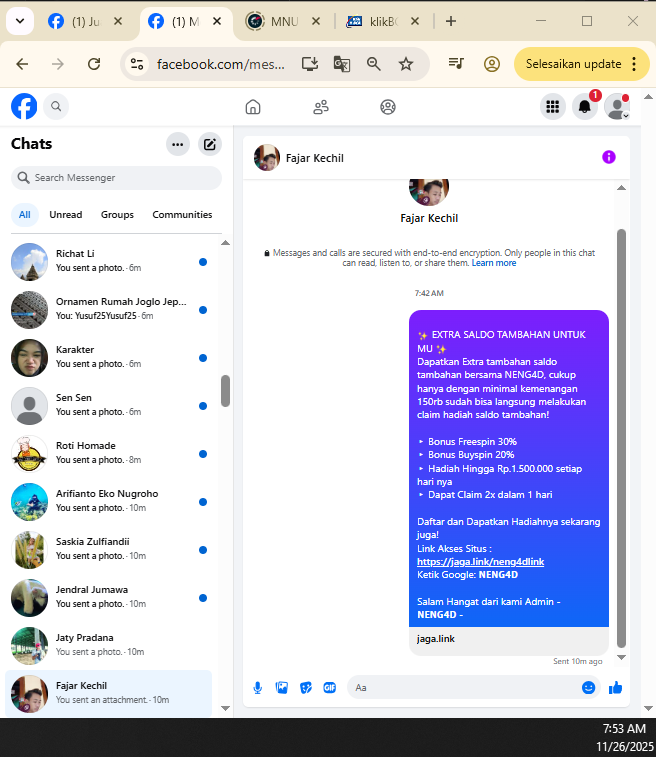The height and width of the screenshot is (757, 656).
Task: Open Chrome profile icon
Action: pyautogui.click(x=491, y=64)
